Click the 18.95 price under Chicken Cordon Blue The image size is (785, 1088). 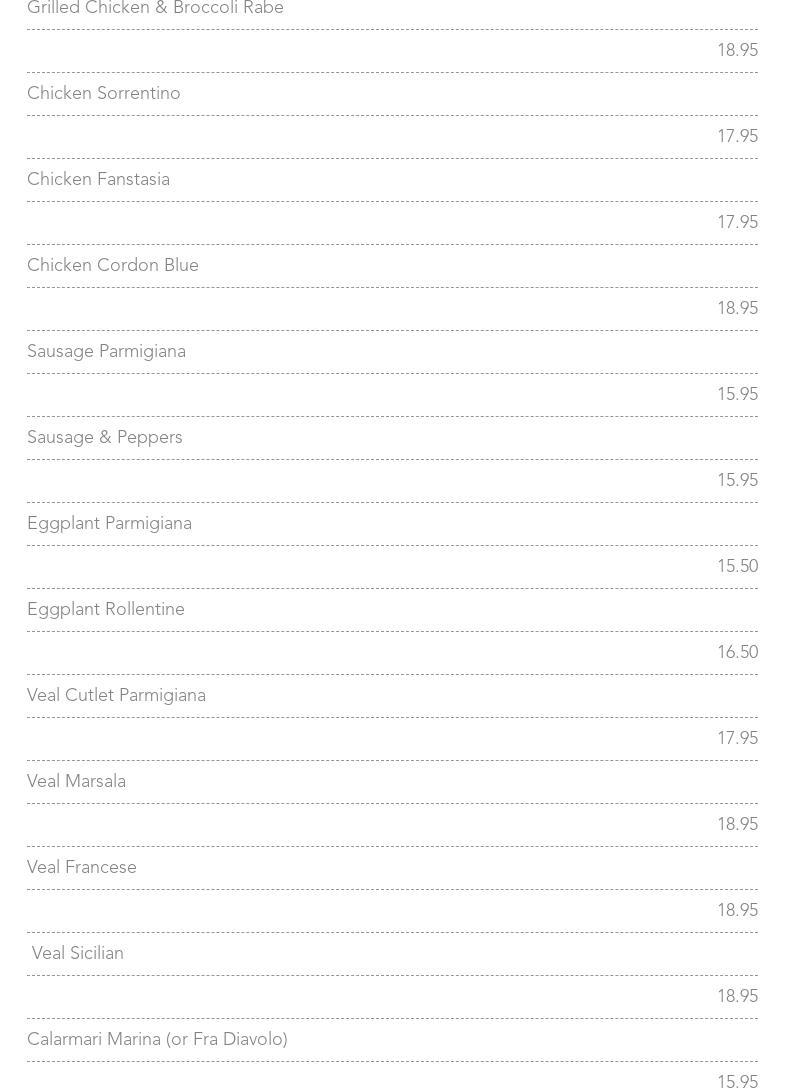[x=737, y=309]
